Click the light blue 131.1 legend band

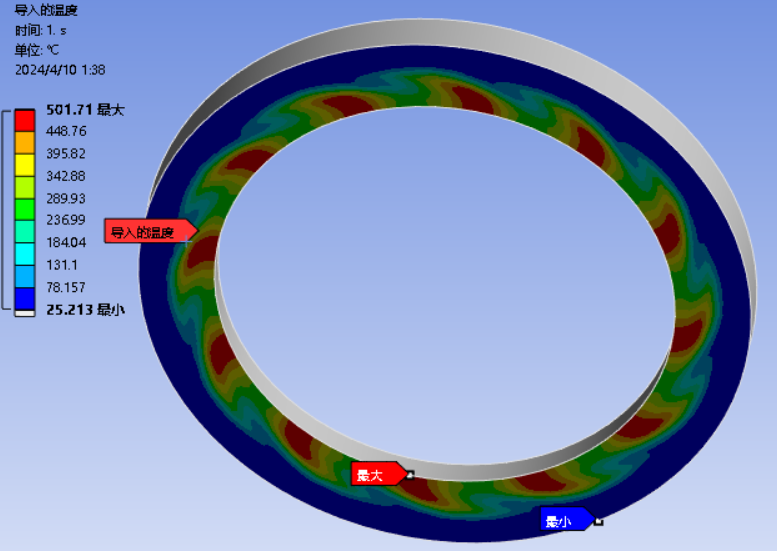click(25, 276)
